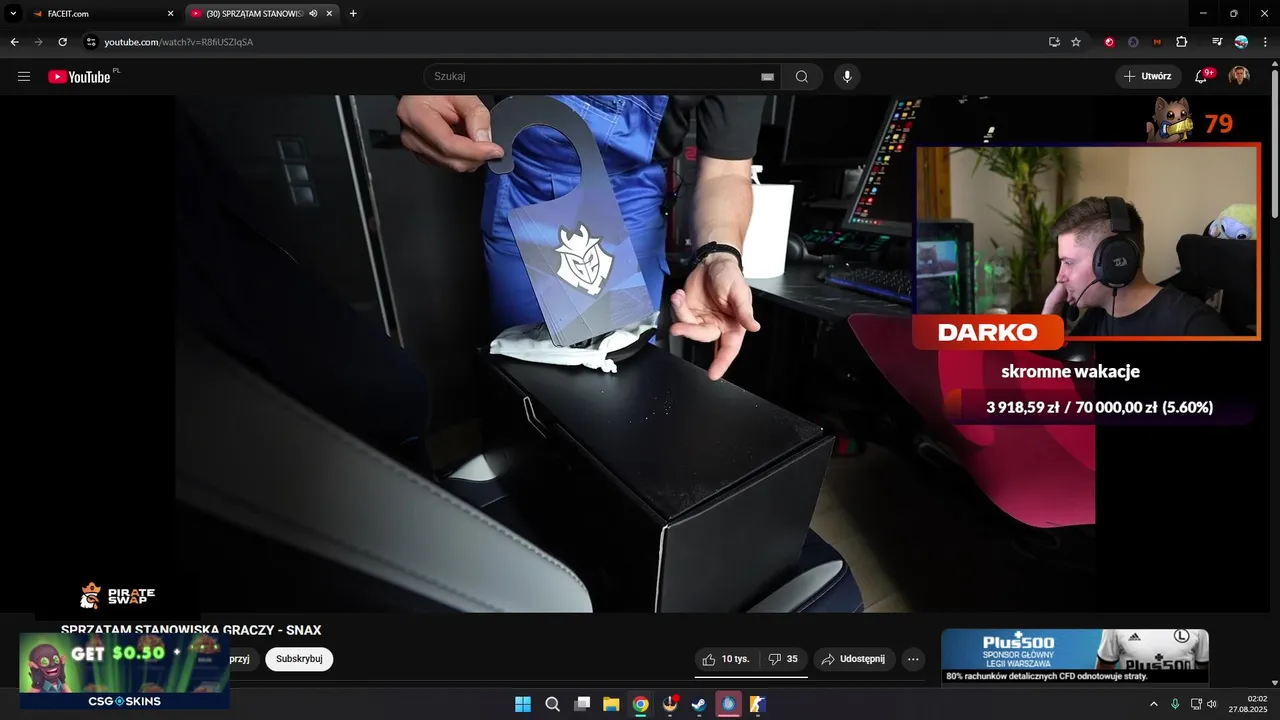Dislike the video (35)
The image size is (1280, 720).
coord(783,659)
